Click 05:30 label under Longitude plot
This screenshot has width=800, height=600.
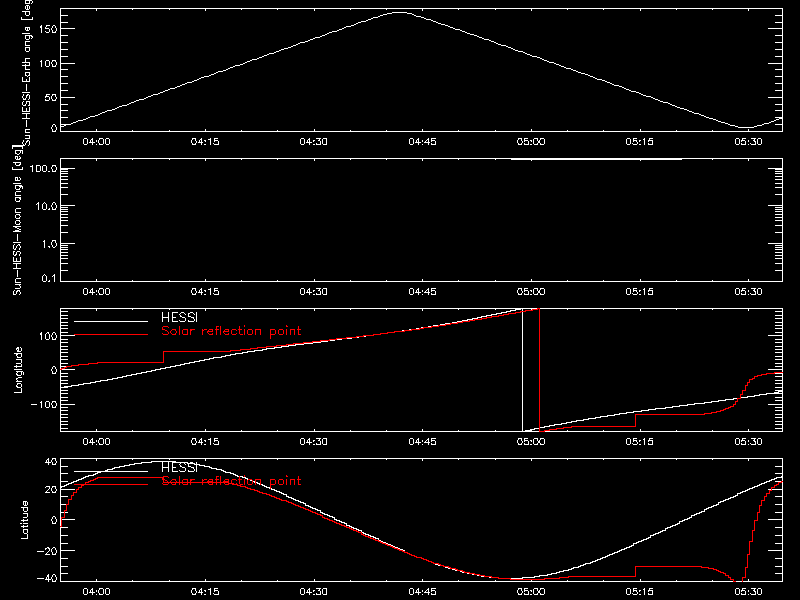[748, 441]
